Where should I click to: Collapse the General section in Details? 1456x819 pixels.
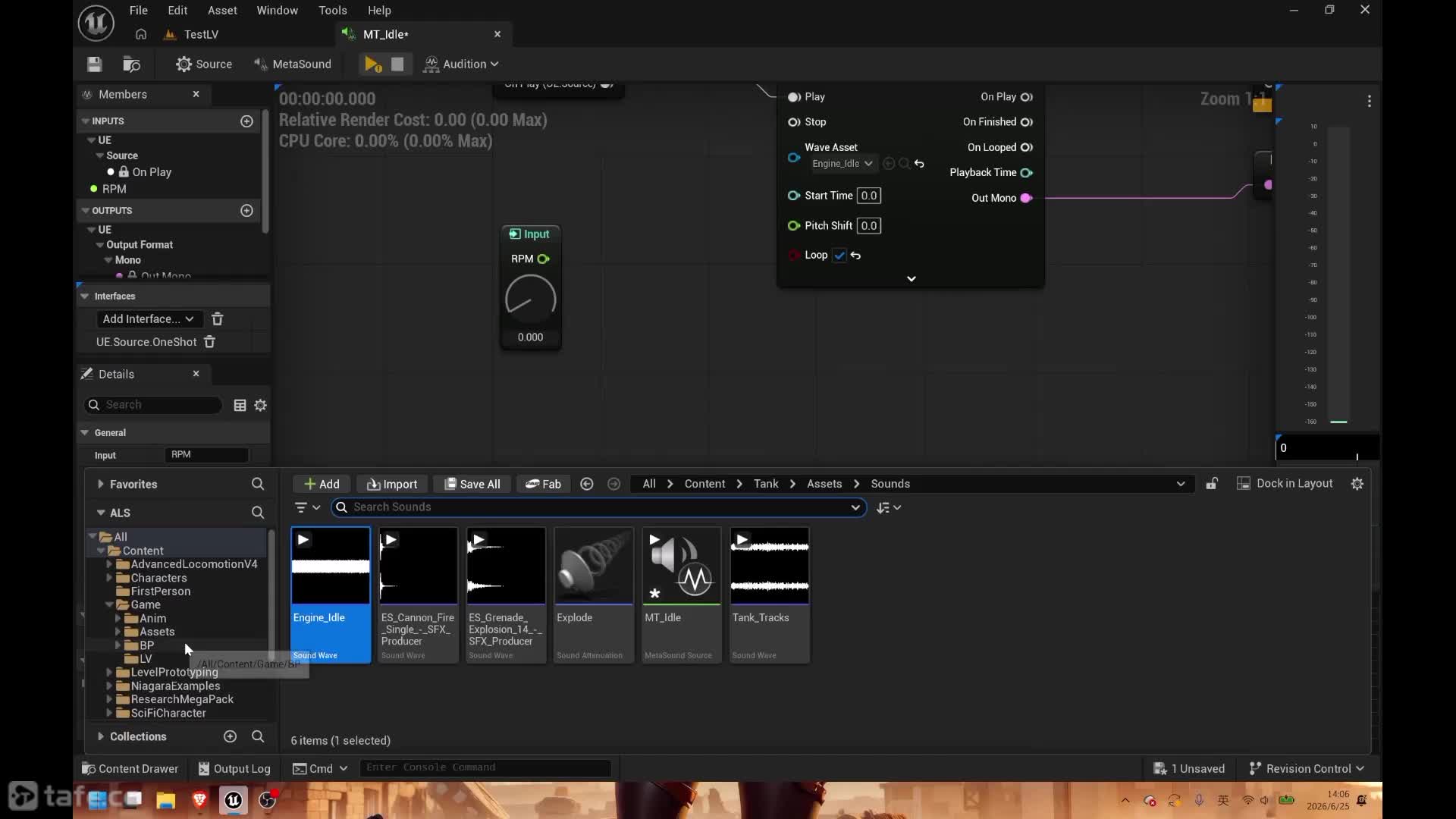click(85, 433)
